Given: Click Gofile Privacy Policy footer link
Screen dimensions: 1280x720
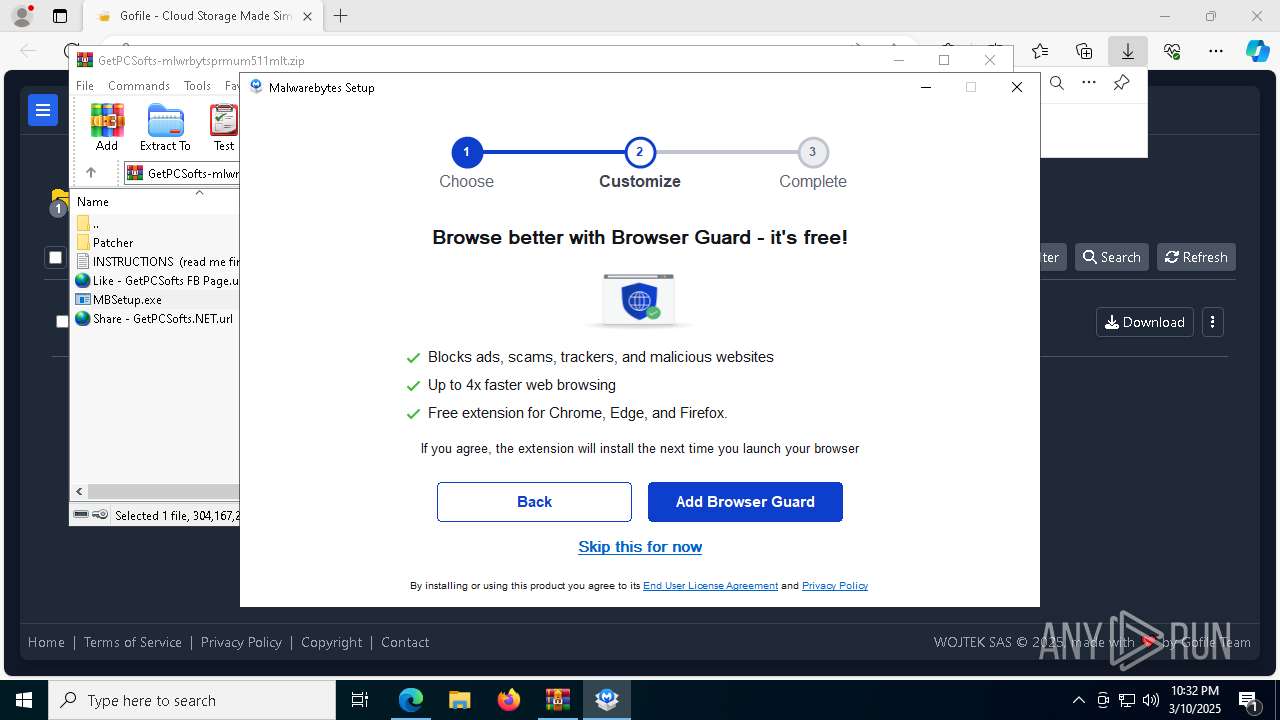Looking at the screenshot, I should (241, 642).
